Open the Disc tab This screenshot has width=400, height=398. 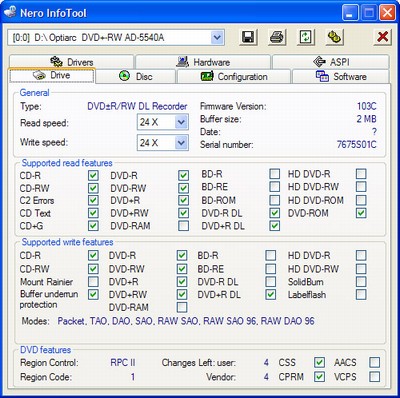135,76
